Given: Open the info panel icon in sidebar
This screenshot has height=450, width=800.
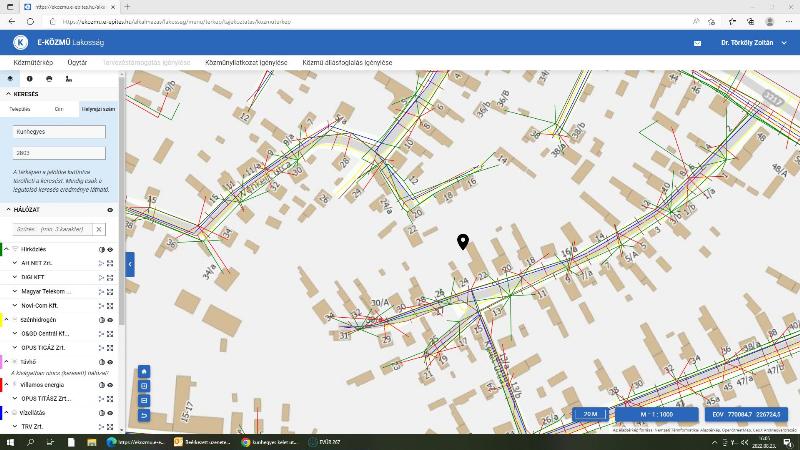Looking at the screenshot, I should pyautogui.click(x=29, y=78).
